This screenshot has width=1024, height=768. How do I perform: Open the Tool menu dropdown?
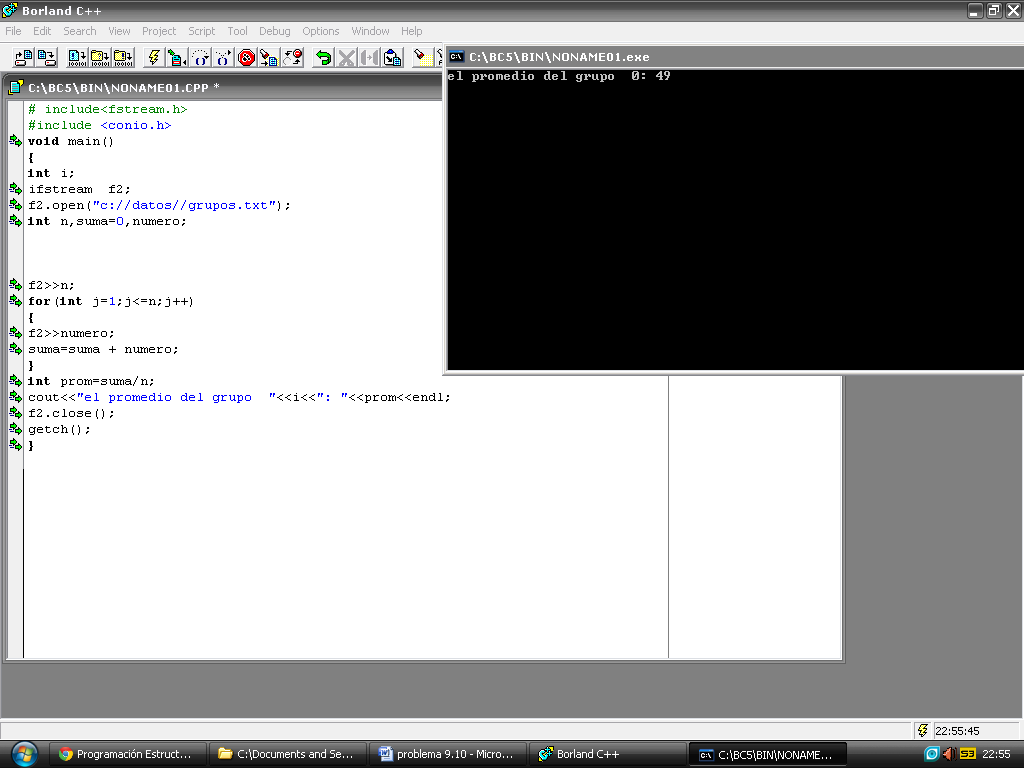pos(237,31)
